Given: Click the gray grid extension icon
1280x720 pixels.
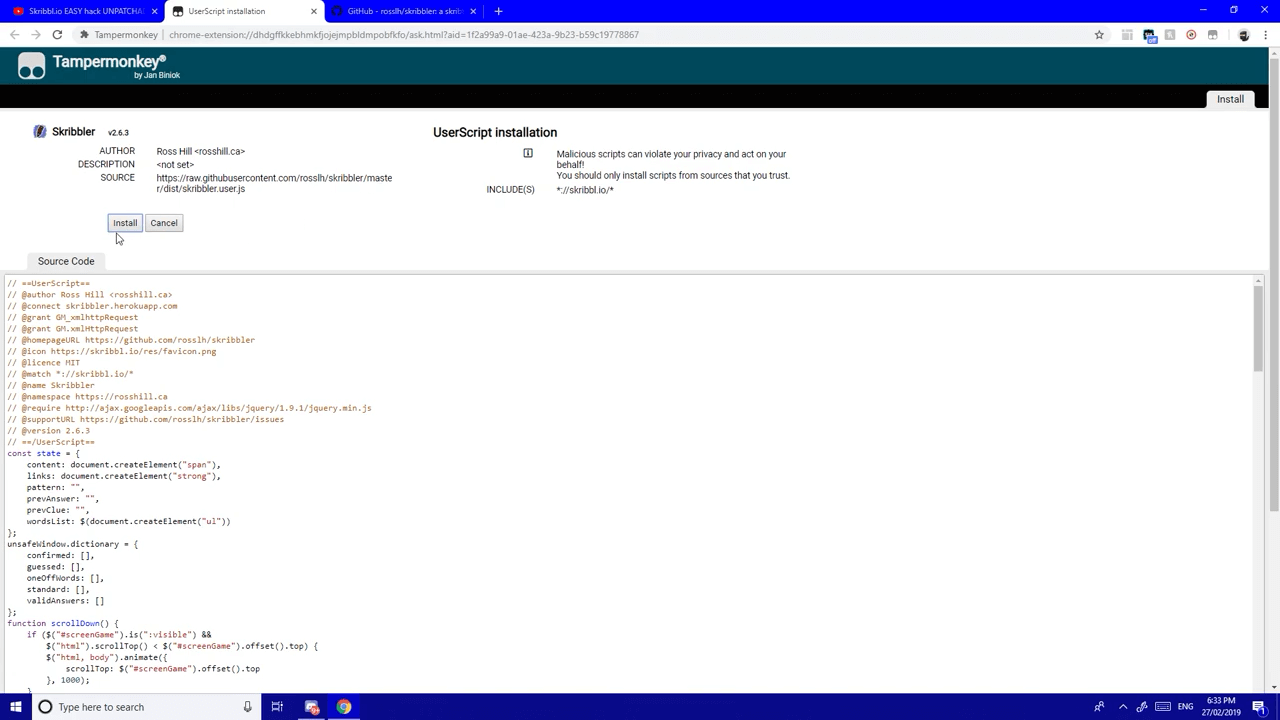Looking at the screenshot, I should point(1127,35).
